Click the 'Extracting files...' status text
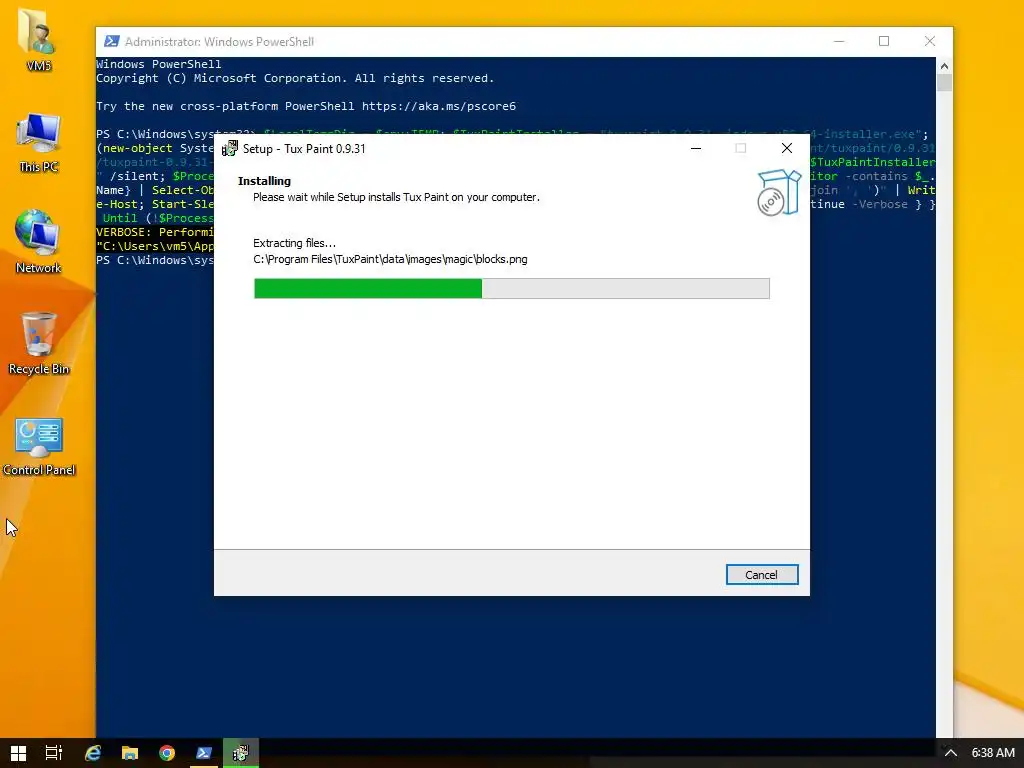The image size is (1024, 768). coord(295,243)
